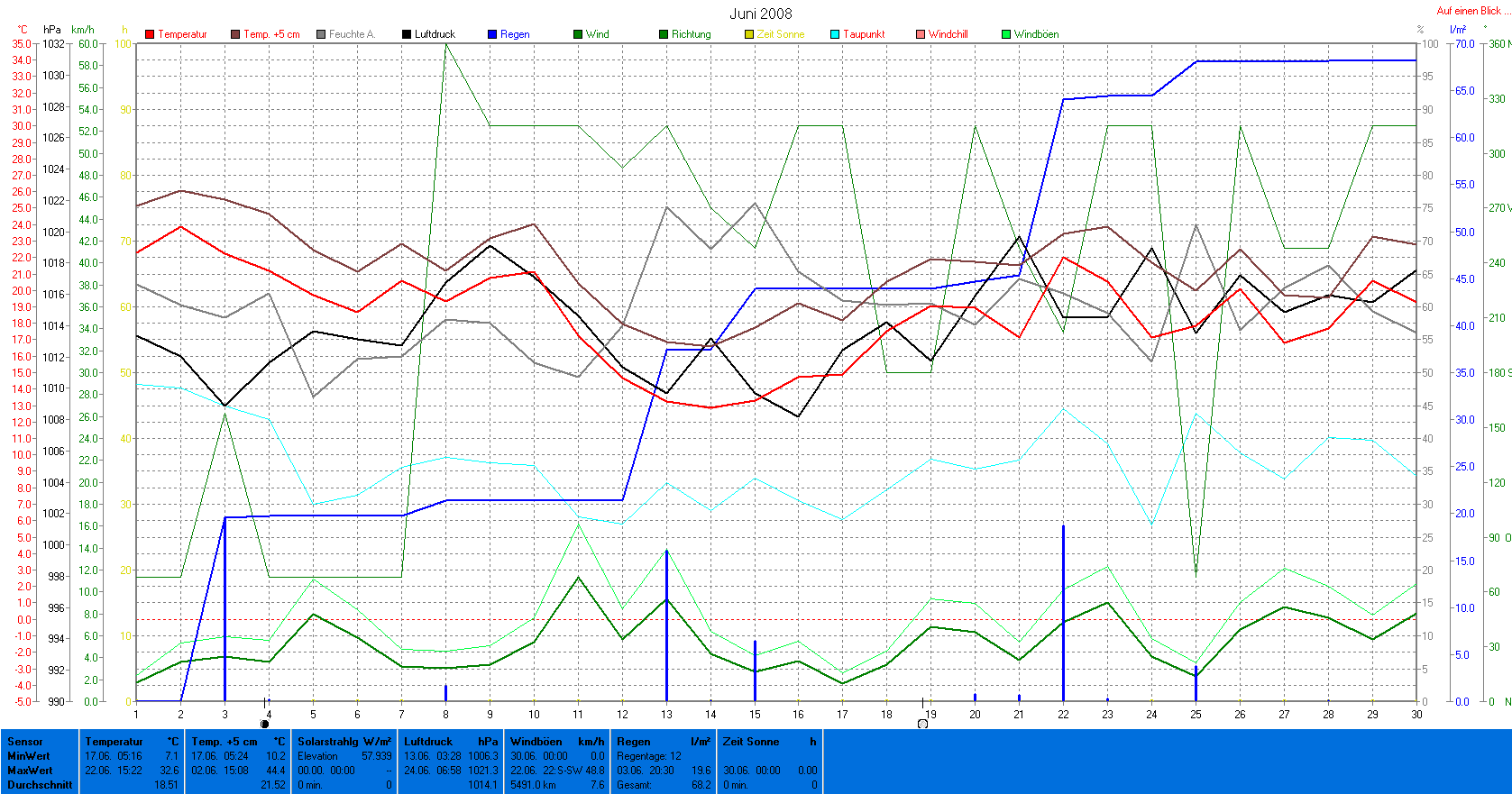Click the 'Juni 2008' chart title
Viewport: 1512px width, 794px height.
pyautogui.click(x=760, y=14)
